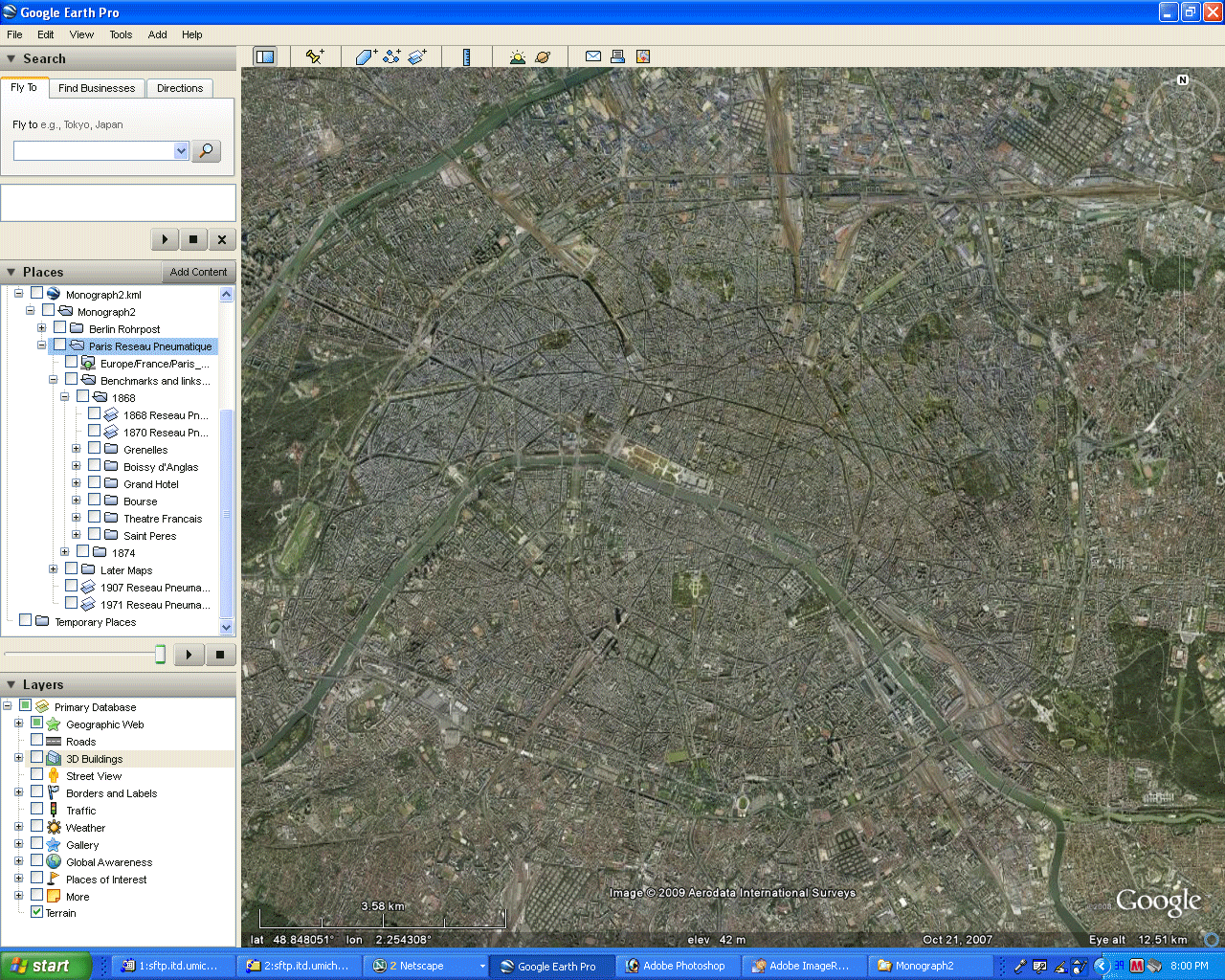Open Netscape from taskbar
Image resolution: width=1225 pixels, height=980 pixels.
pyautogui.click(x=426, y=967)
